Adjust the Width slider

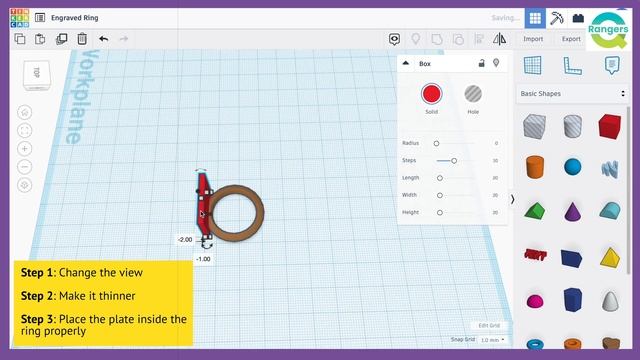click(x=440, y=196)
